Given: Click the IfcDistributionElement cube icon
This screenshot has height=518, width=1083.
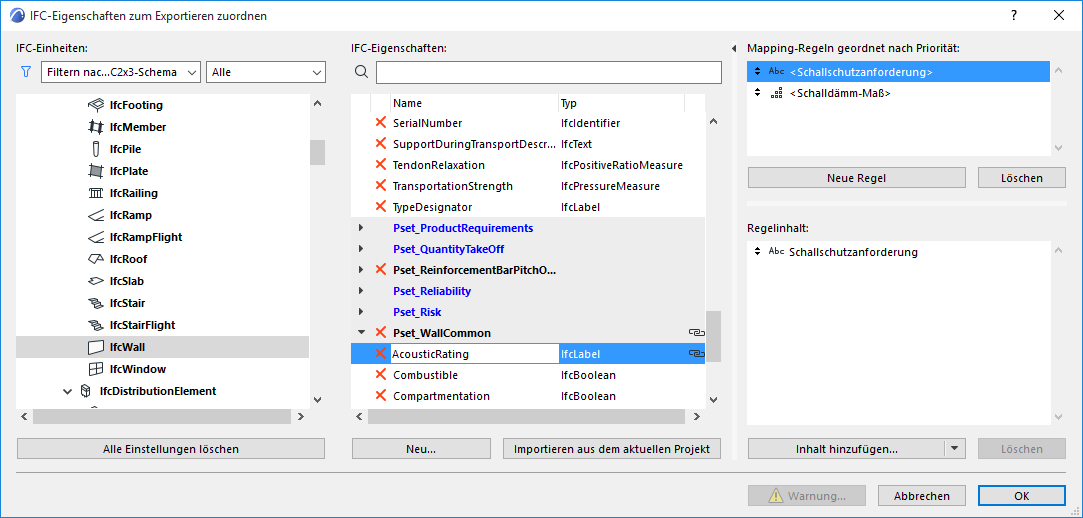Looking at the screenshot, I should (x=86, y=392).
